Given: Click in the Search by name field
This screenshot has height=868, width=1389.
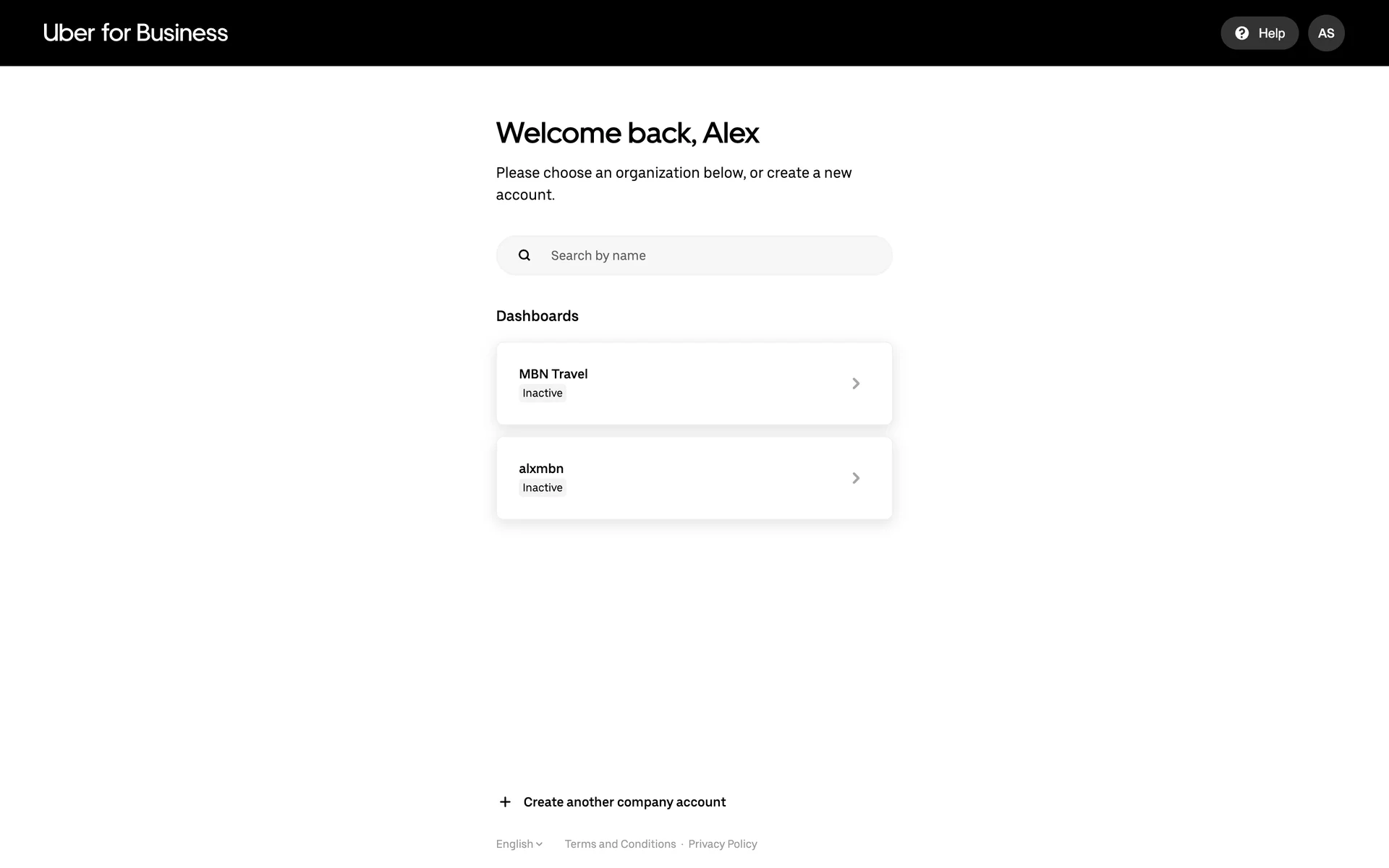Looking at the screenshot, I should [x=713, y=255].
